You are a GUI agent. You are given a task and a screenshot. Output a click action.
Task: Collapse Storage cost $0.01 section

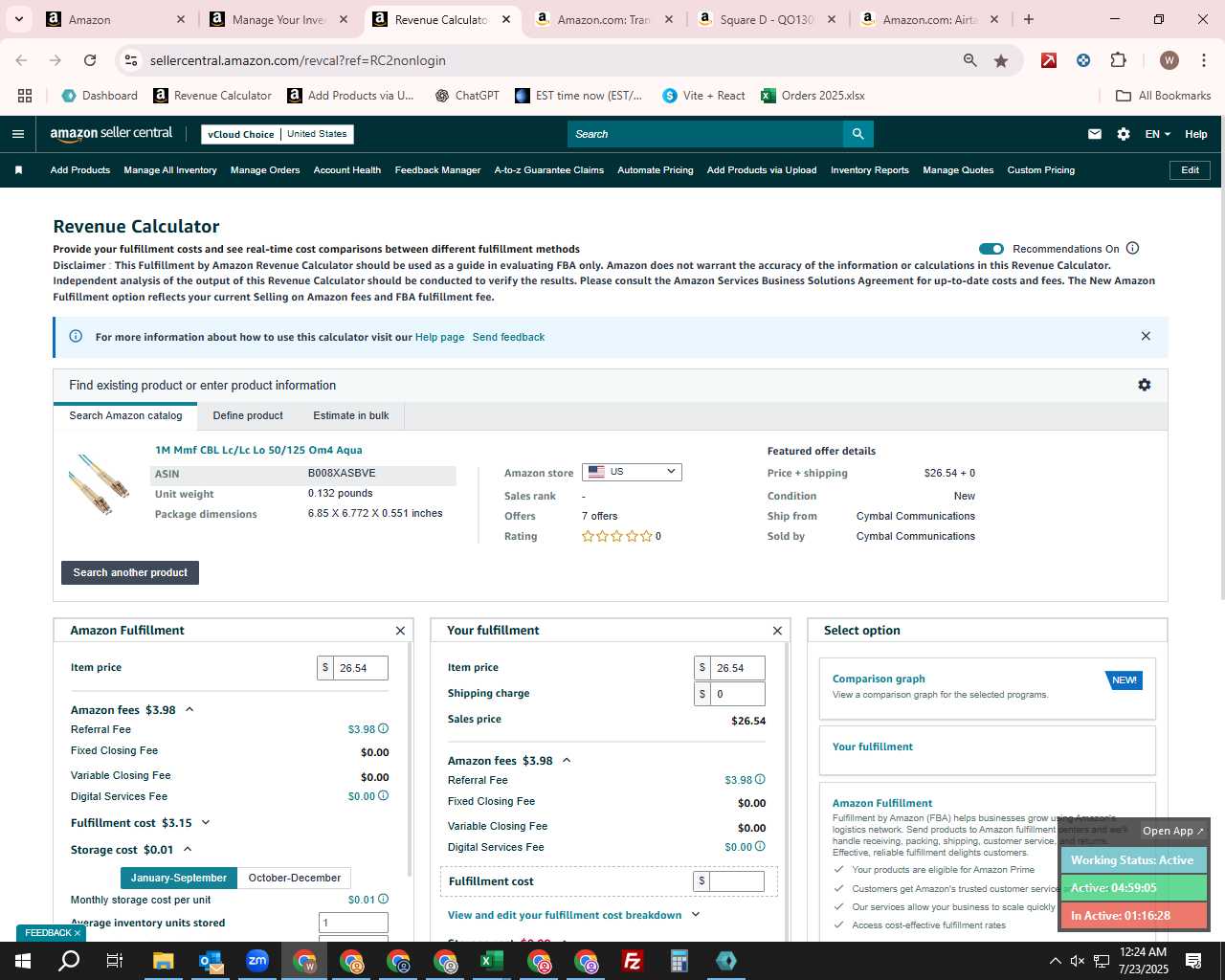pos(188,850)
